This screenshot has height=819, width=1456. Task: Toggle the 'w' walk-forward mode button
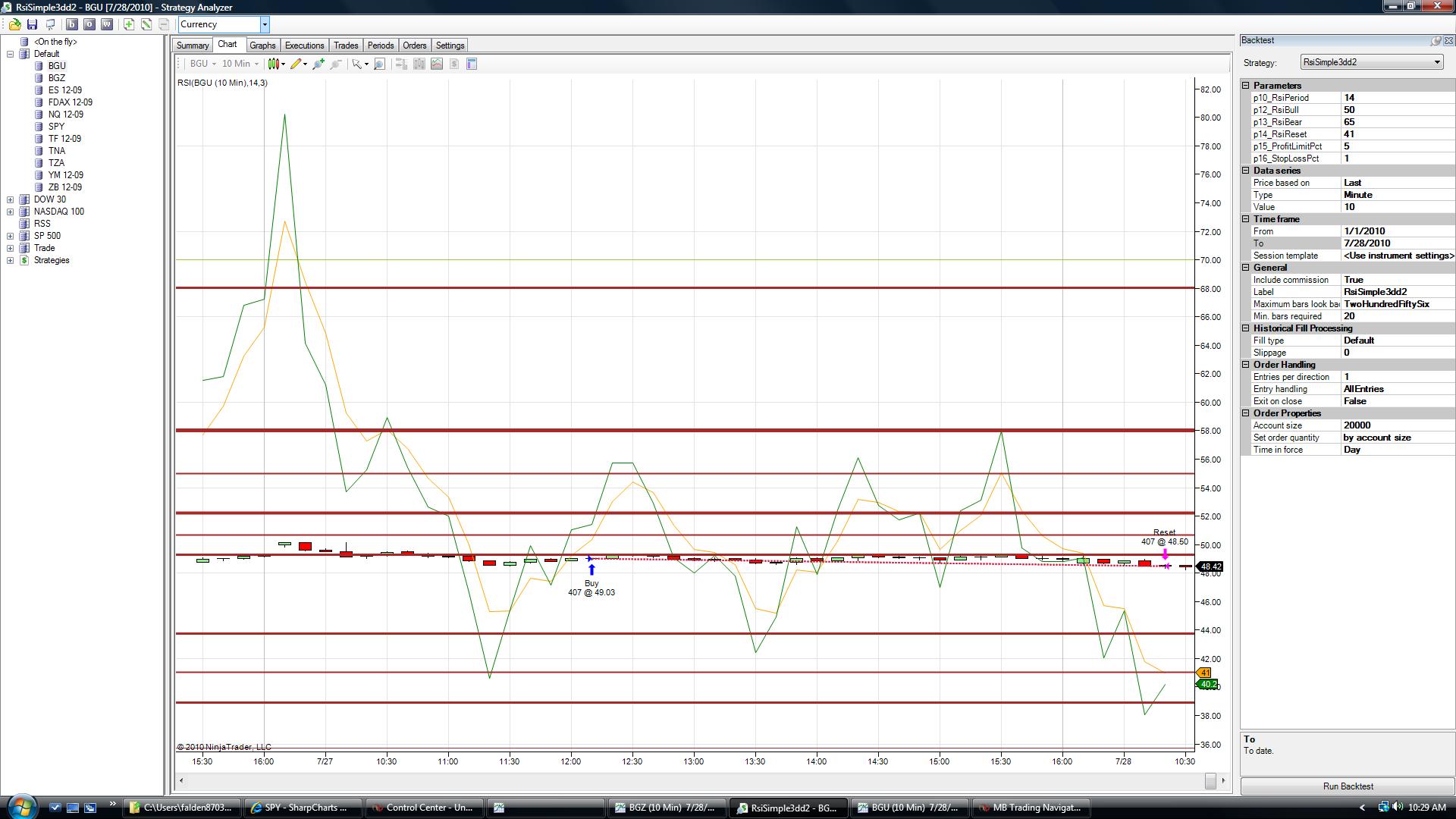tap(107, 24)
